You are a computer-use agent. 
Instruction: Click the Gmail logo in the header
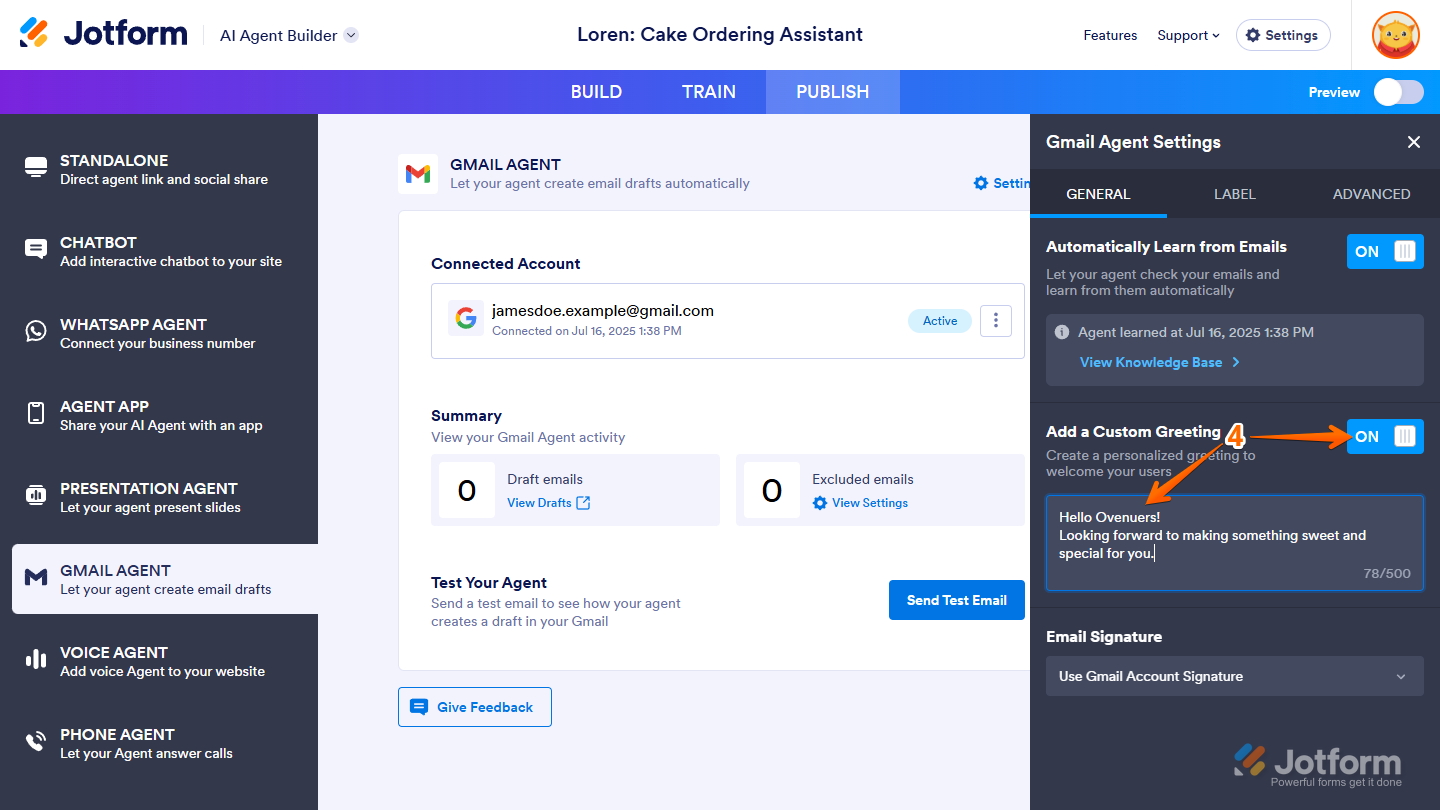(x=418, y=174)
